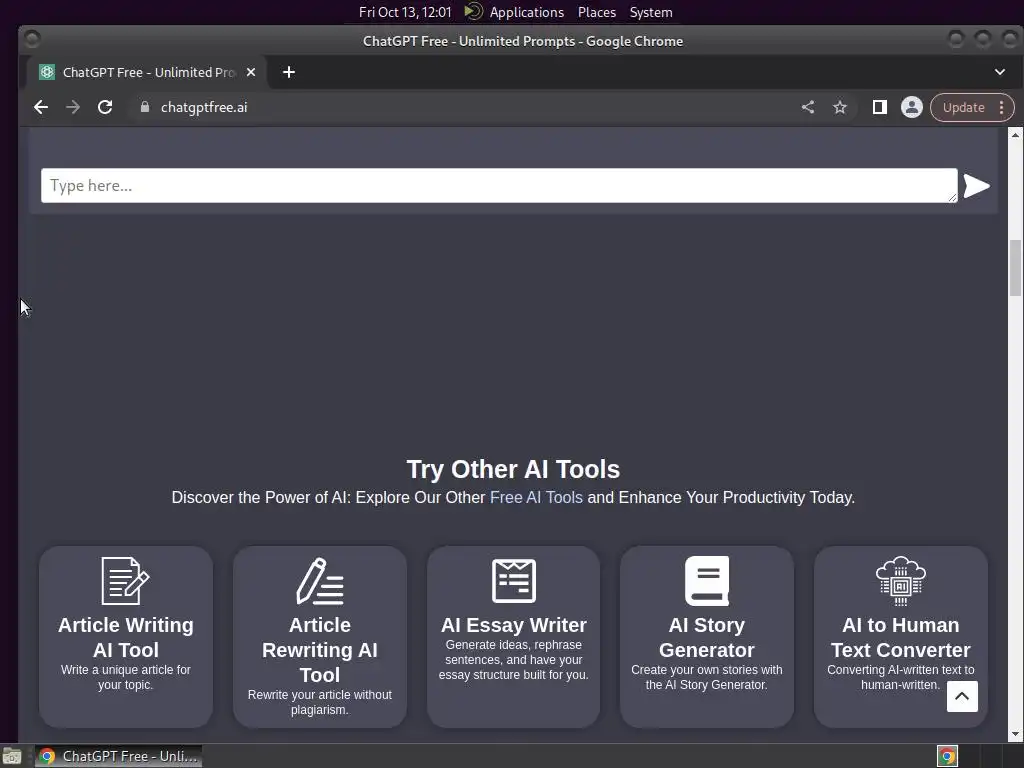Click the Article Writing AI Tool document icon
Image resolution: width=1024 pixels, height=768 pixels.
[x=125, y=581]
